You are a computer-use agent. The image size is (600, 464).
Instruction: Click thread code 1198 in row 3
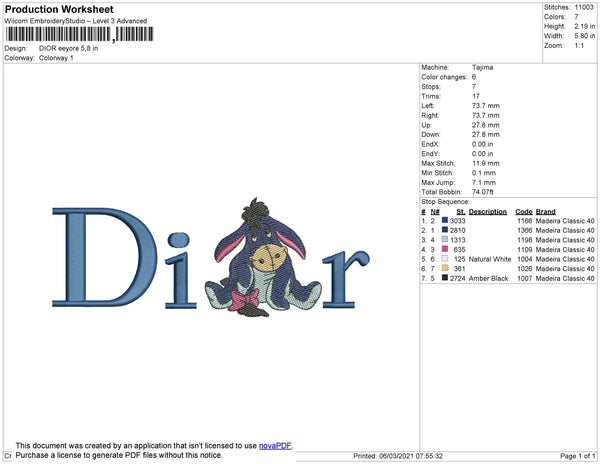point(525,240)
